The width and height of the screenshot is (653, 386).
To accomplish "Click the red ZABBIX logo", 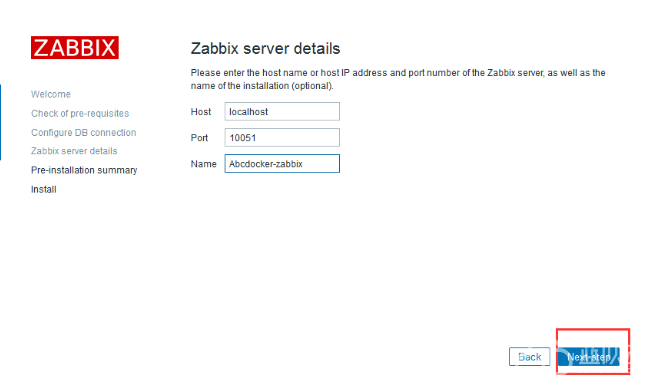I will pos(75,47).
